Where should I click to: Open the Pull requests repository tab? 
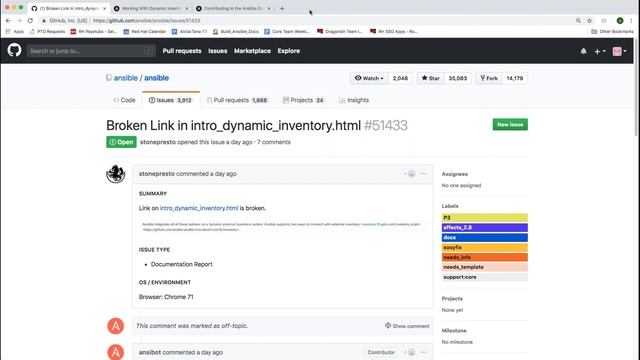coord(237,100)
